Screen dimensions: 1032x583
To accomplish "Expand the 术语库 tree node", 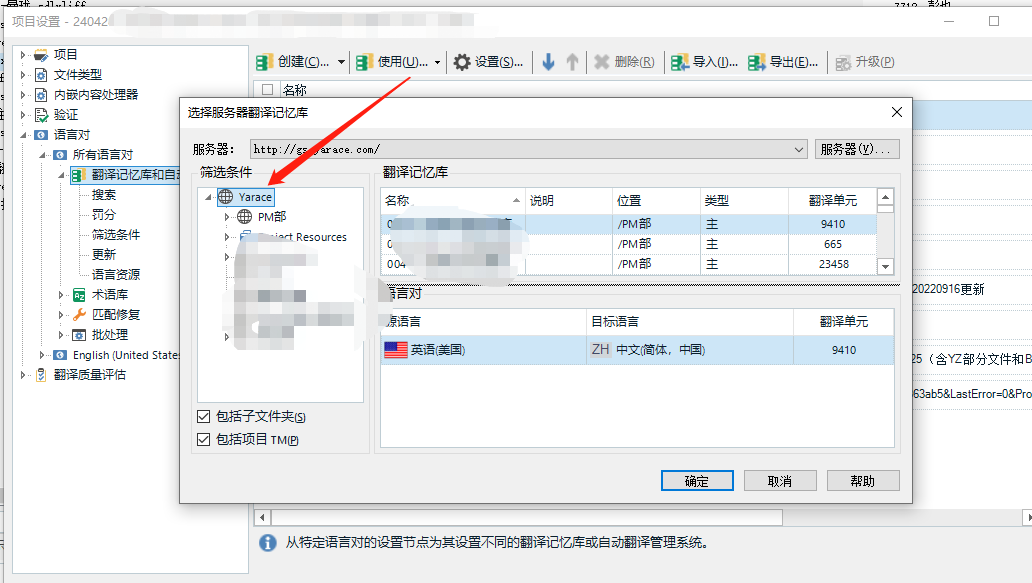I will pyautogui.click(x=61, y=295).
